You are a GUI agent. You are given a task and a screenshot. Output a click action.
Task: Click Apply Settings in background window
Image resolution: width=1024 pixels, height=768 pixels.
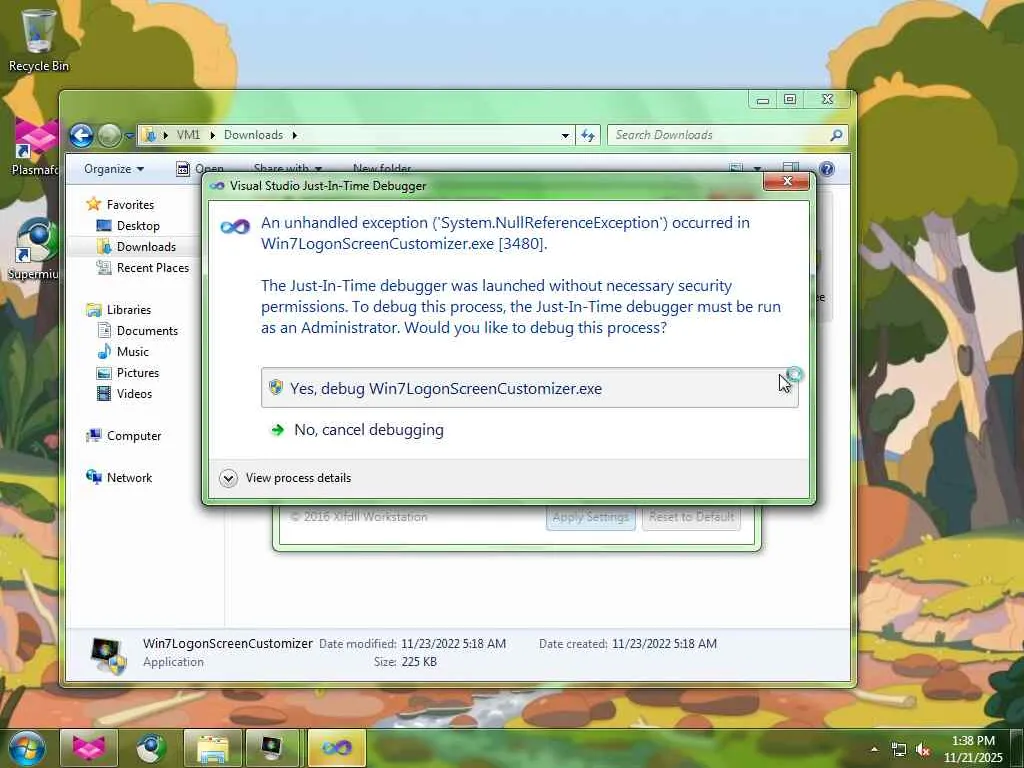click(x=590, y=517)
